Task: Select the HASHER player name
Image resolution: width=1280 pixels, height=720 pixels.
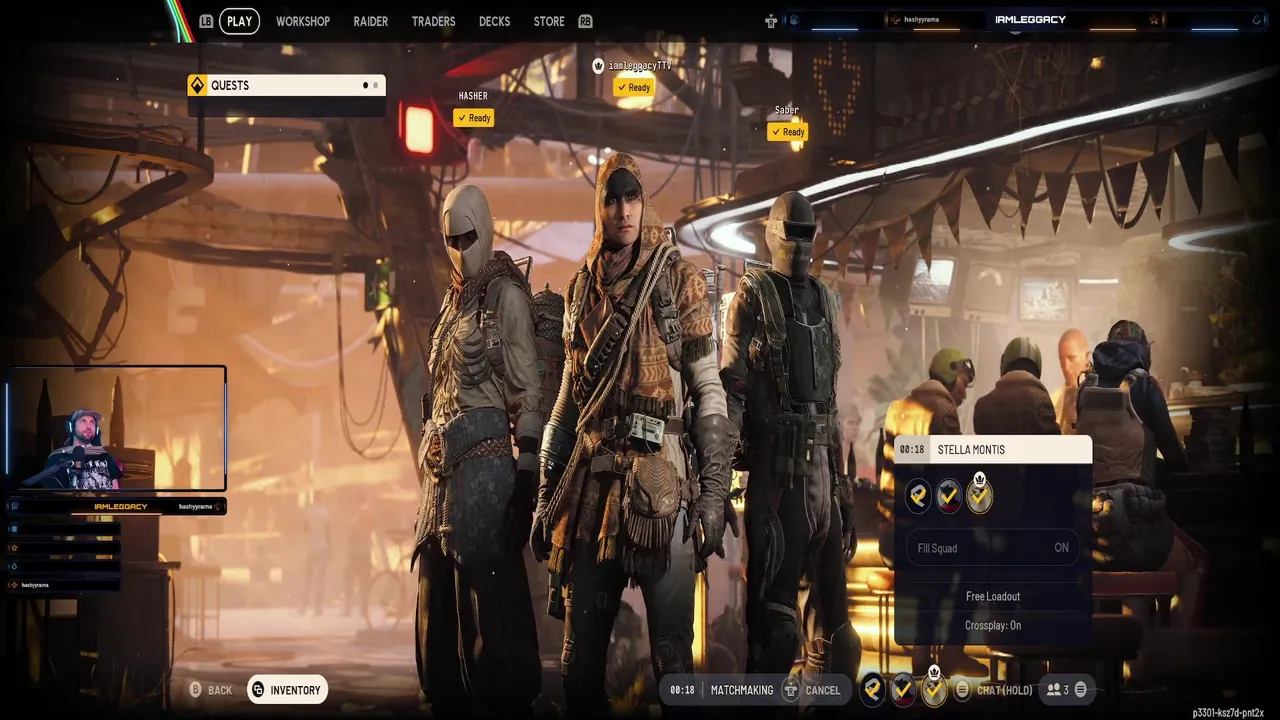Action: click(473, 96)
